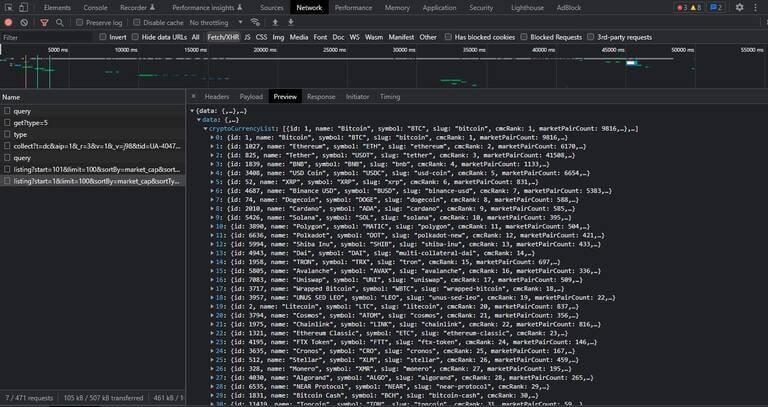Viewport: 768px width, 407px height.
Task: Filter by WS requests
Action: click(x=354, y=37)
